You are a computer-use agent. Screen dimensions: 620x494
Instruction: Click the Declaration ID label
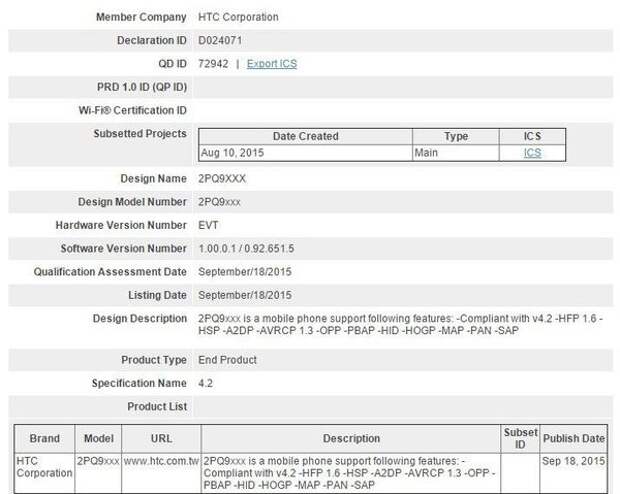152,40
